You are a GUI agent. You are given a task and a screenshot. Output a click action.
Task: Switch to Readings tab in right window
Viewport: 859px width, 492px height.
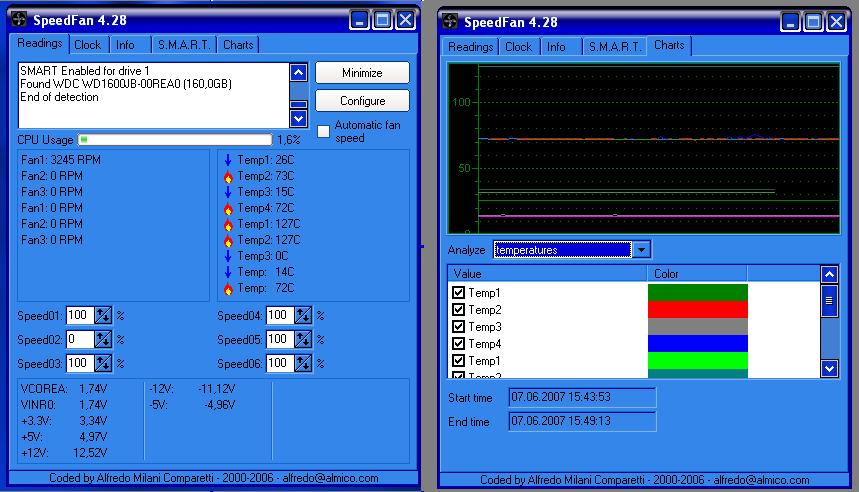pos(471,47)
